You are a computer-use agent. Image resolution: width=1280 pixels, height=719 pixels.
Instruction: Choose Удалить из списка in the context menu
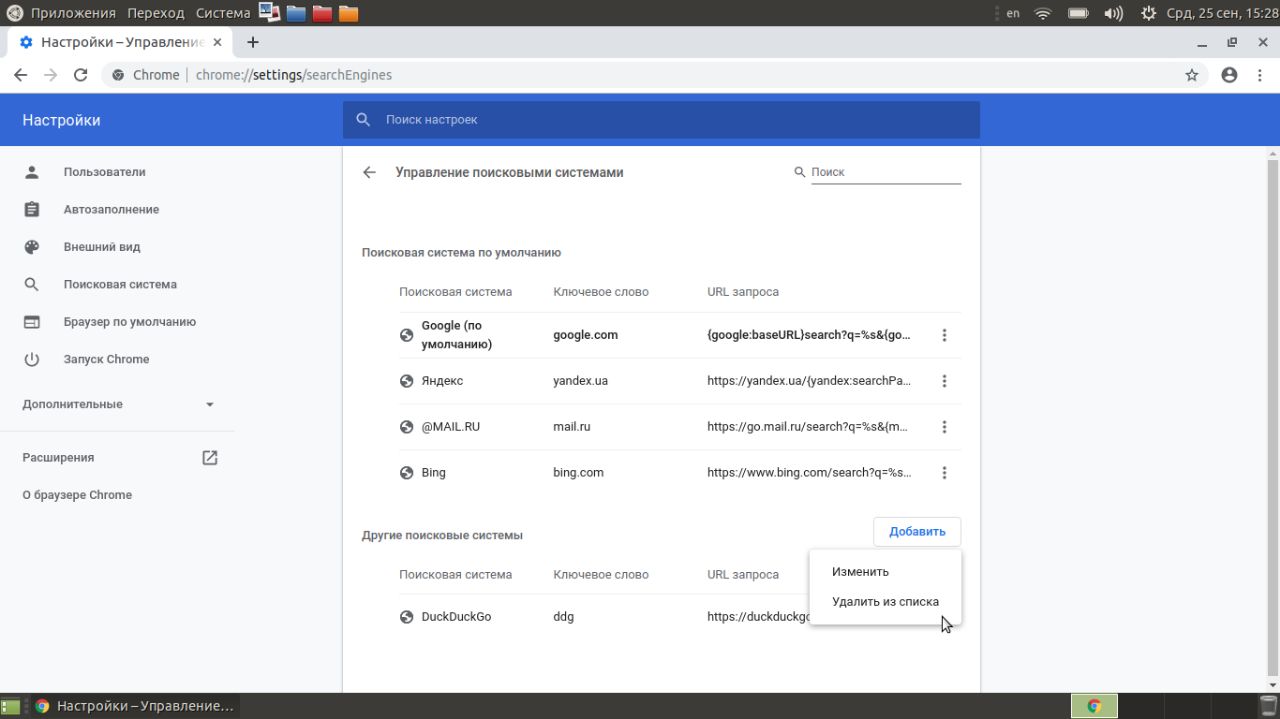[x=885, y=602]
